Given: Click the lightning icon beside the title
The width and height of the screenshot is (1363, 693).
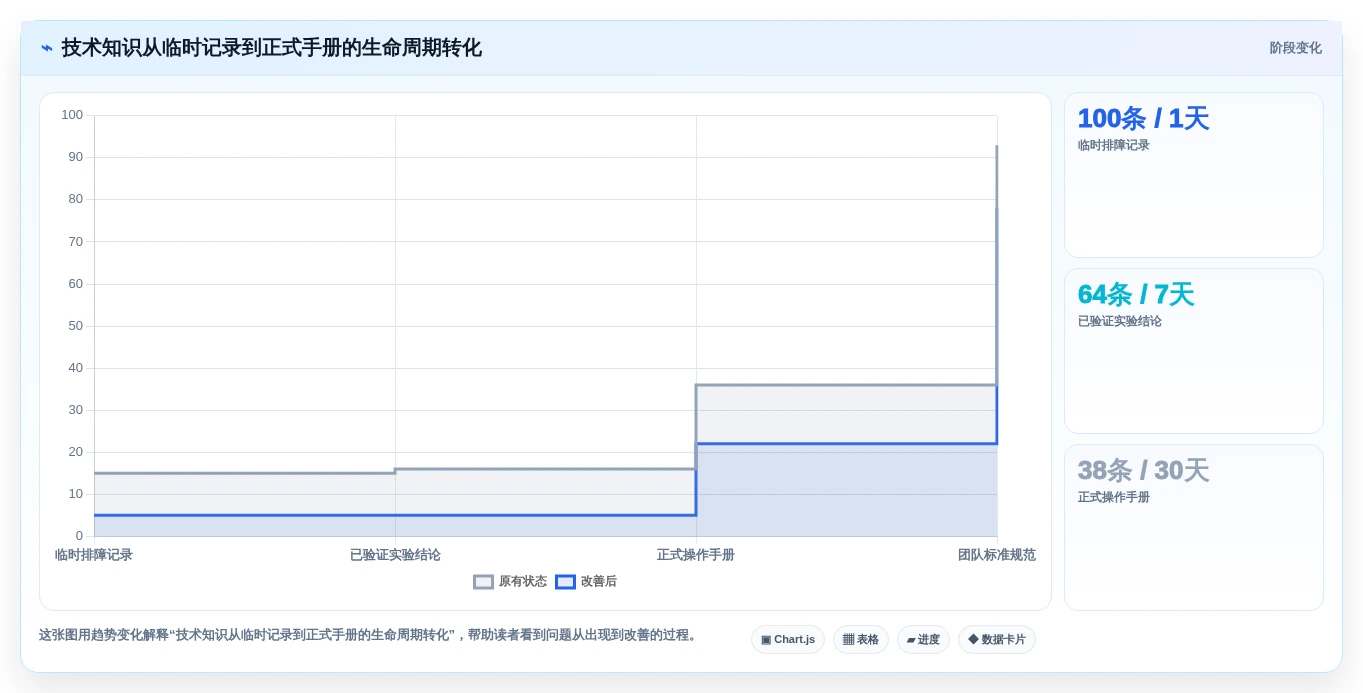Looking at the screenshot, I should click(47, 48).
